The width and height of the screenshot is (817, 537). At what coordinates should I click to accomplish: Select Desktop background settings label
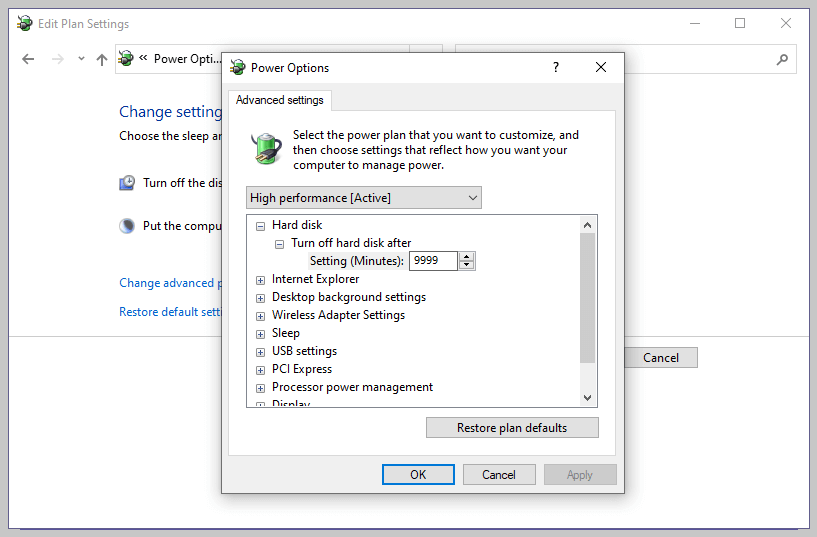(x=349, y=297)
